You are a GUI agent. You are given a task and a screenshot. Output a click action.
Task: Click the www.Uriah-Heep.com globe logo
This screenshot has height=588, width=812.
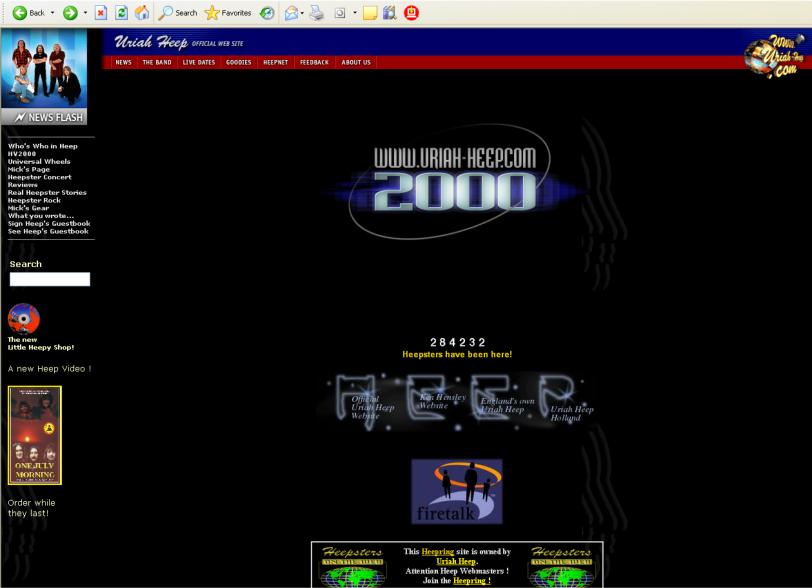[x=775, y=56]
